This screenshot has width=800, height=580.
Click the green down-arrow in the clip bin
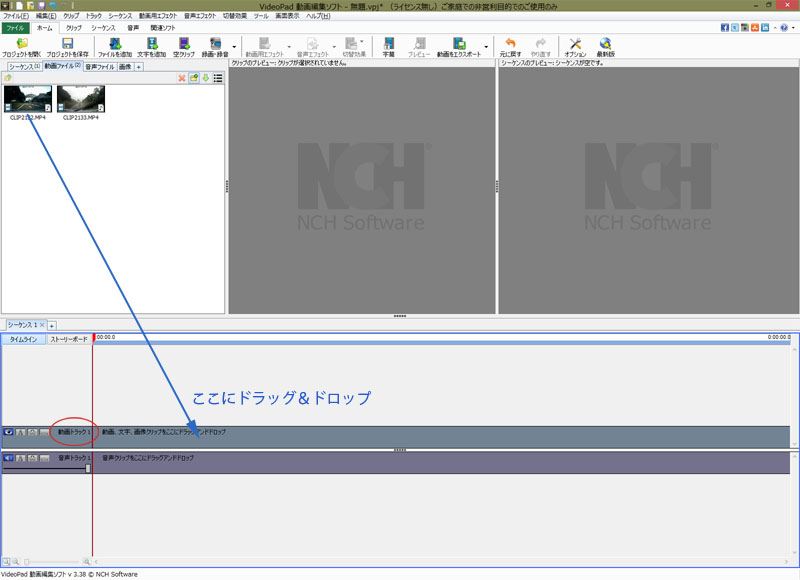pyautogui.click(x=206, y=78)
